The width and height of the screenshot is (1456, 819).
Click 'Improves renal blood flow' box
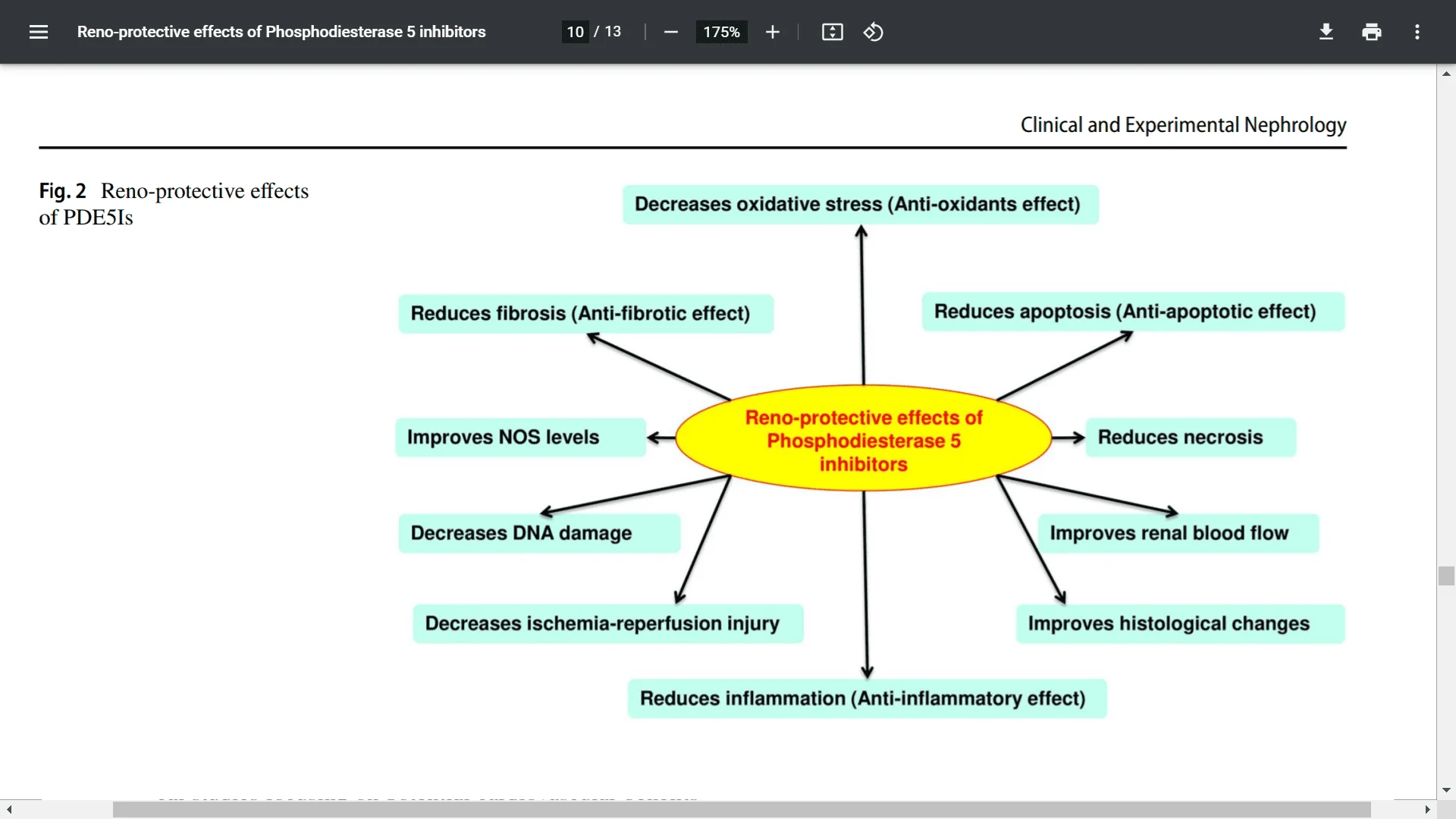pyautogui.click(x=1178, y=533)
